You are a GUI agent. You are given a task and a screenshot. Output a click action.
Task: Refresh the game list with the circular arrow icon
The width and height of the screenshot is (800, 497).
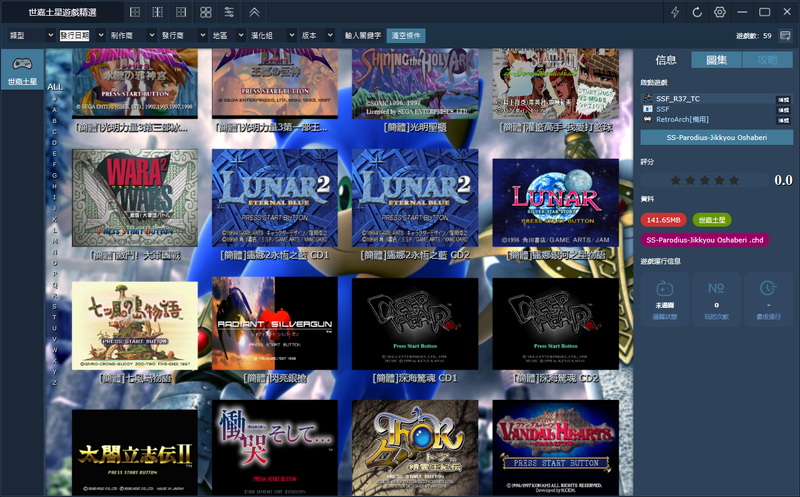[x=697, y=12]
